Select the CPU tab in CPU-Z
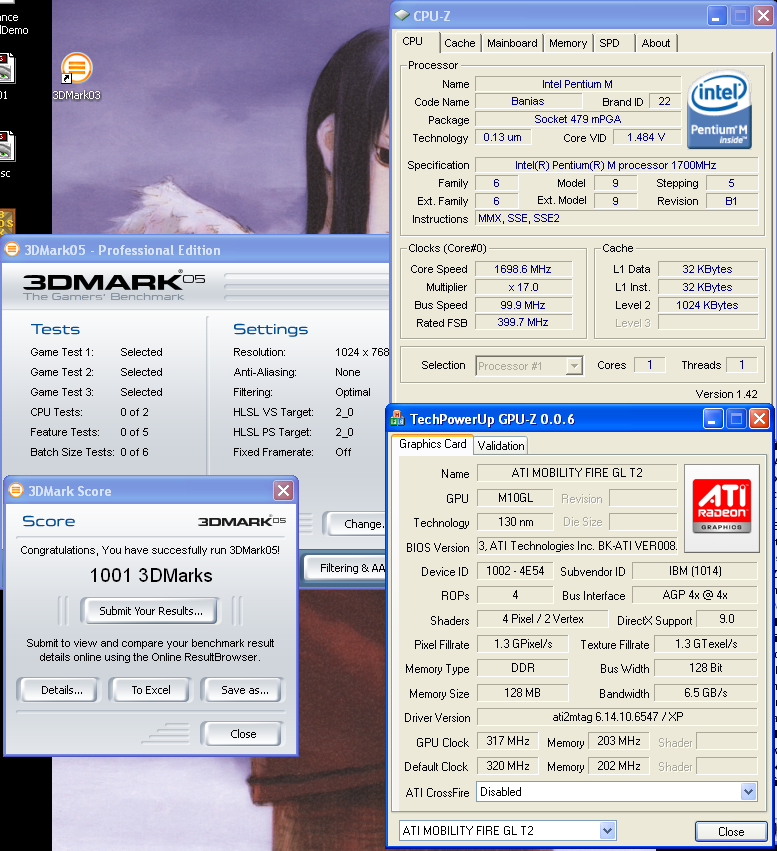 tap(416, 41)
